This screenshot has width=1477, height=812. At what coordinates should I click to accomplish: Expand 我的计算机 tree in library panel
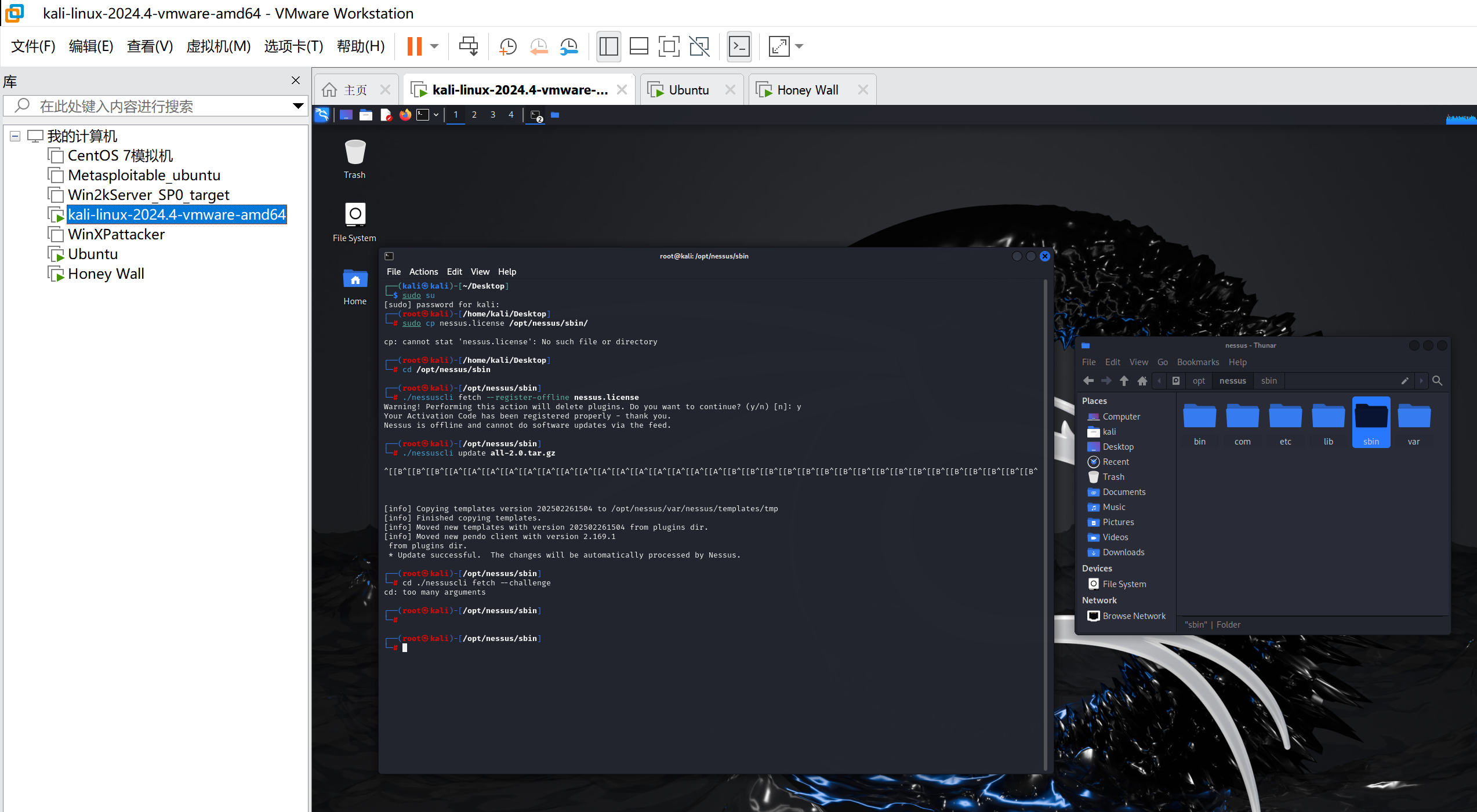point(15,135)
